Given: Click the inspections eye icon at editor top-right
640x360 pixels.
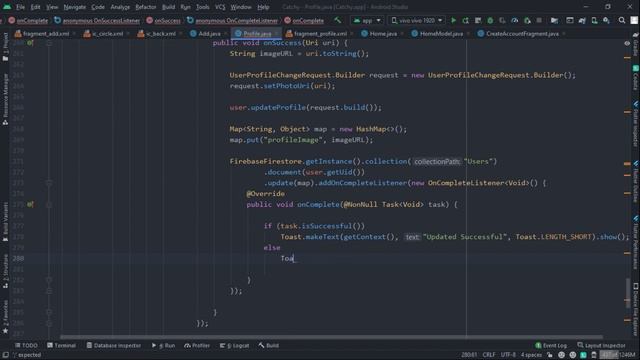Looking at the screenshot, I should point(627,43).
